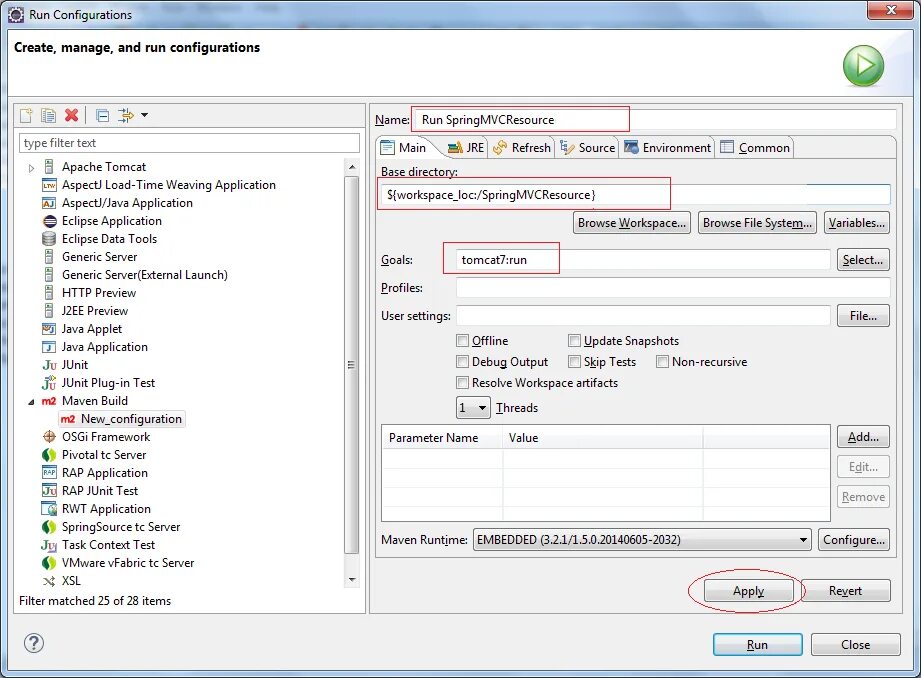Click the Browse Workspace button

coord(631,223)
